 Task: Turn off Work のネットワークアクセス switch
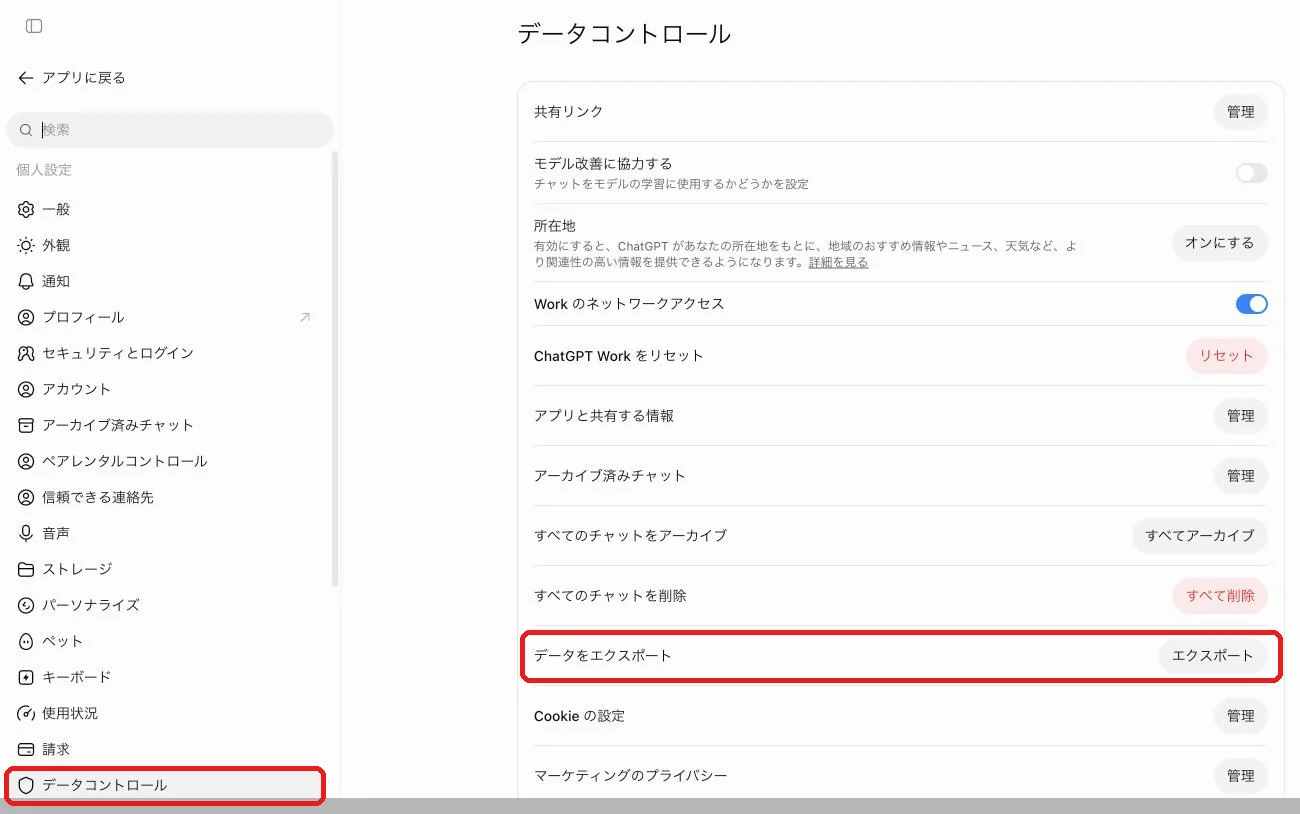click(x=1251, y=304)
